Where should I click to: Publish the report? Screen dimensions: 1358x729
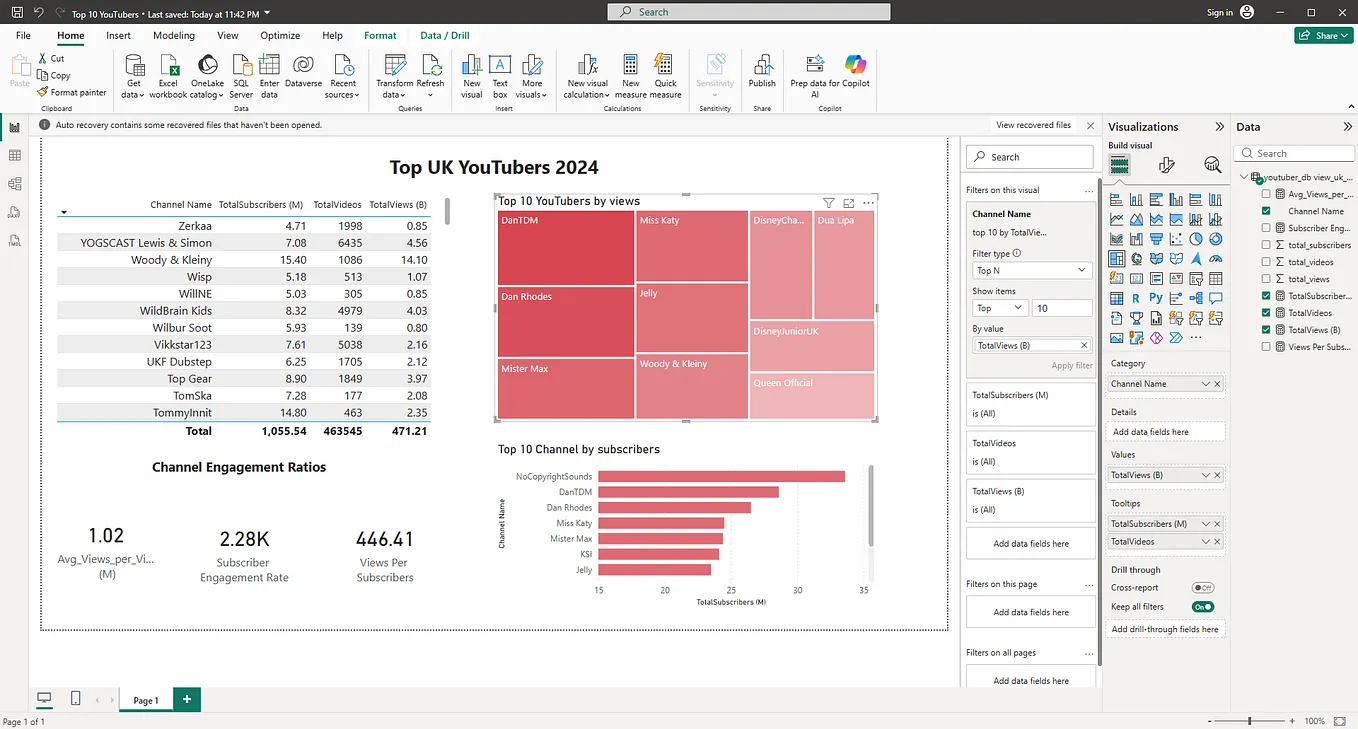(x=762, y=71)
